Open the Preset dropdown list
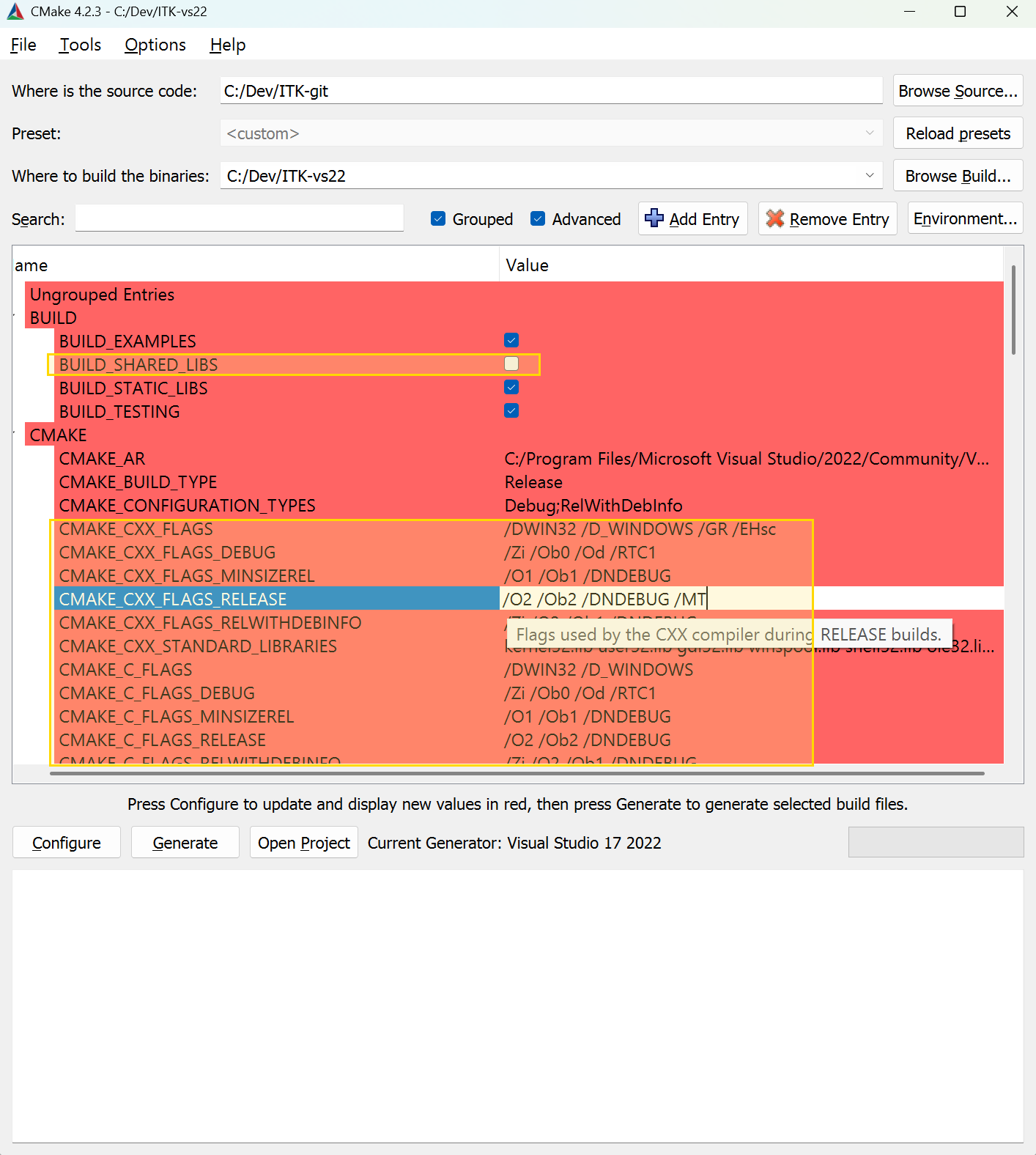This screenshot has height=1155, width=1036. click(x=869, y=133)
